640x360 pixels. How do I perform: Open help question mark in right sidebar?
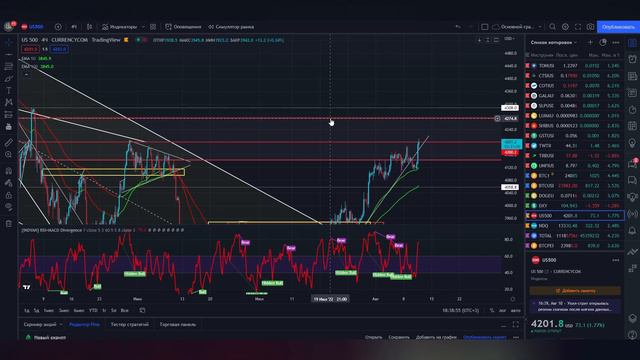pyautogui.click(x=632, y=336)
